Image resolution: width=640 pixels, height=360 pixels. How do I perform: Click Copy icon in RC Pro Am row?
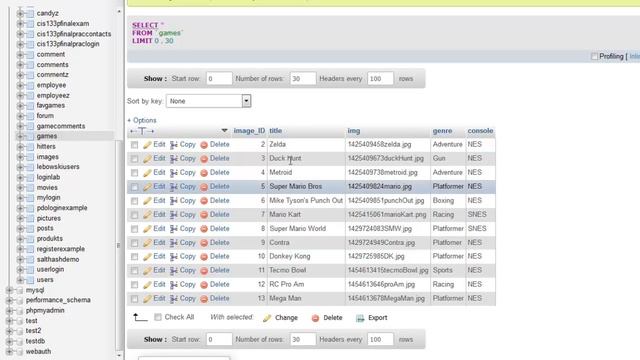[174, 285]
